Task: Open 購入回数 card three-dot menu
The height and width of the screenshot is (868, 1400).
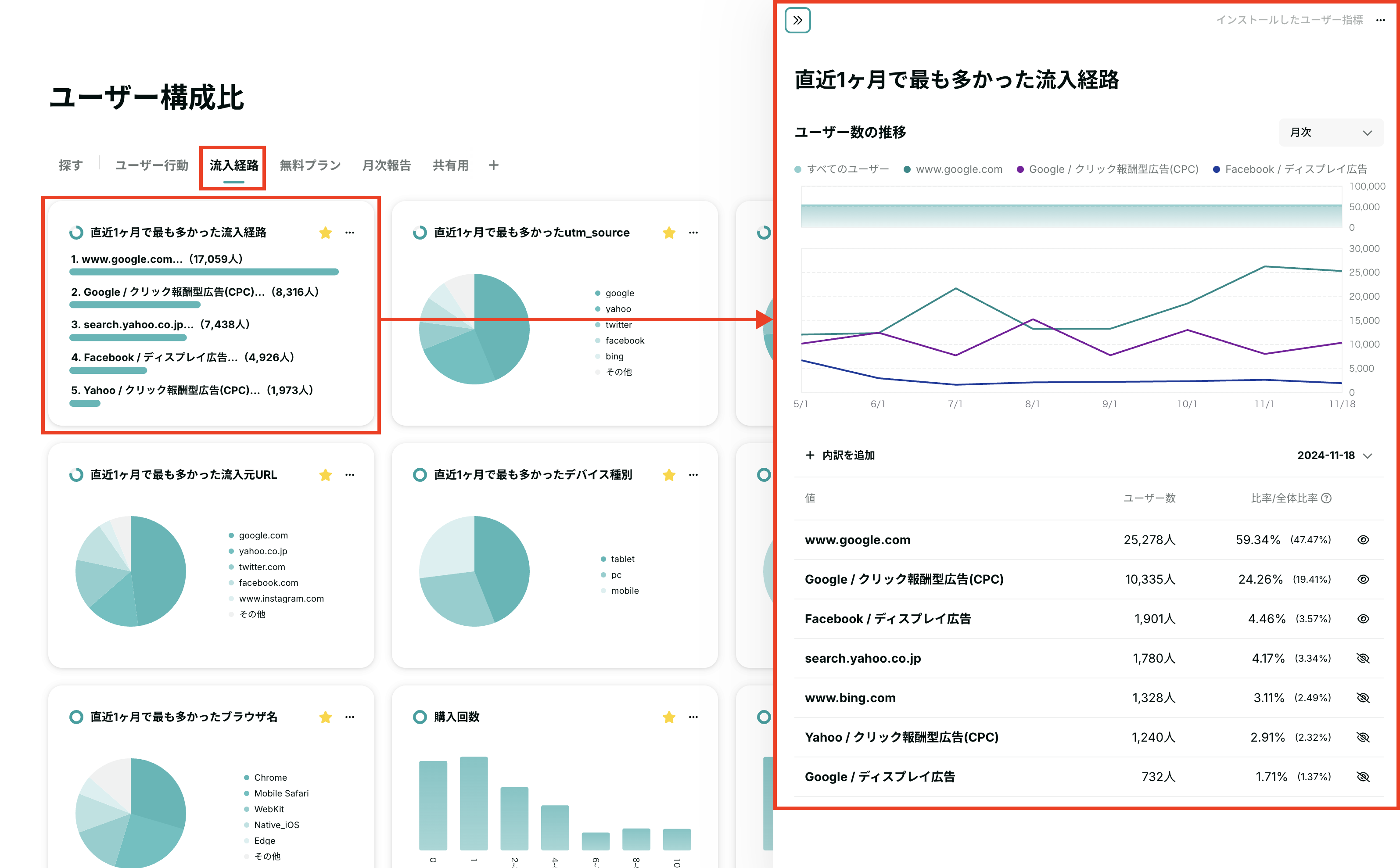Action: point(693,717)
